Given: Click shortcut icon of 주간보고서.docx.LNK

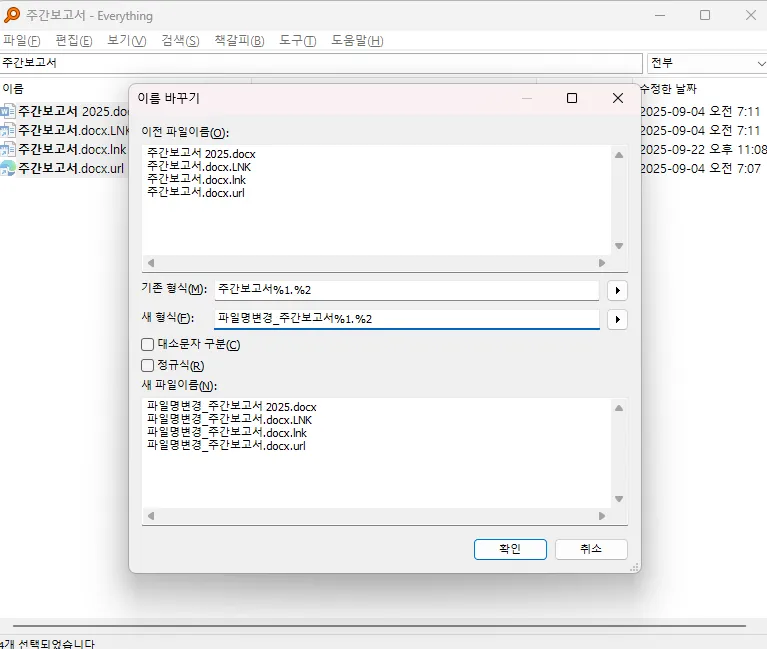Looking at the screenshot, I should pyautogui.click(x=8, y=130).
